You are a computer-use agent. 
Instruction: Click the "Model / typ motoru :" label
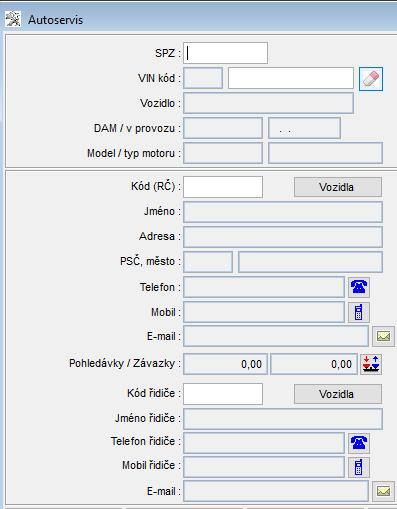(134, 153)
